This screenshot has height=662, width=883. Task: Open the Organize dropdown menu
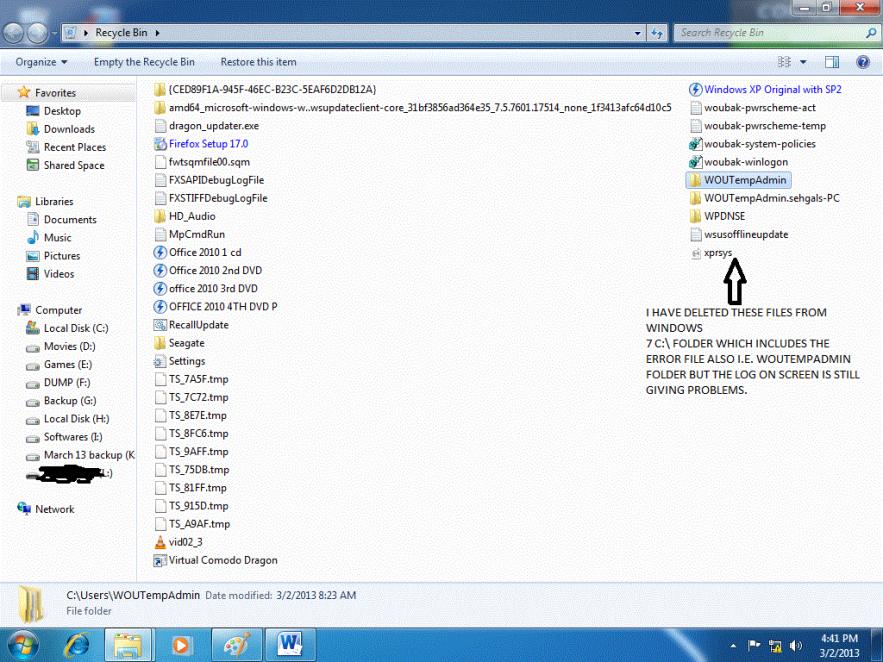point(42,62)
